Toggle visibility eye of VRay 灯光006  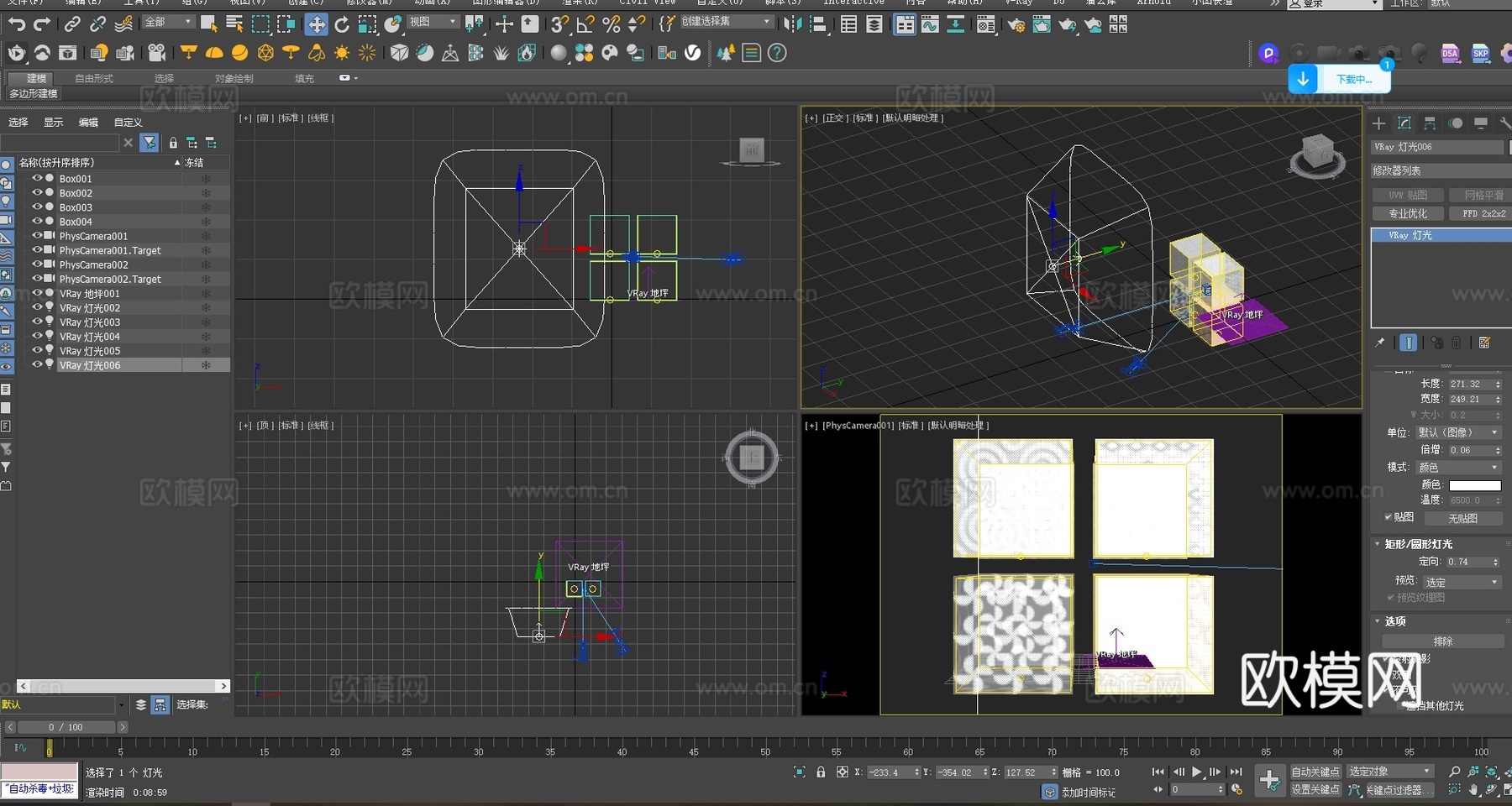[x=37, y=364]
